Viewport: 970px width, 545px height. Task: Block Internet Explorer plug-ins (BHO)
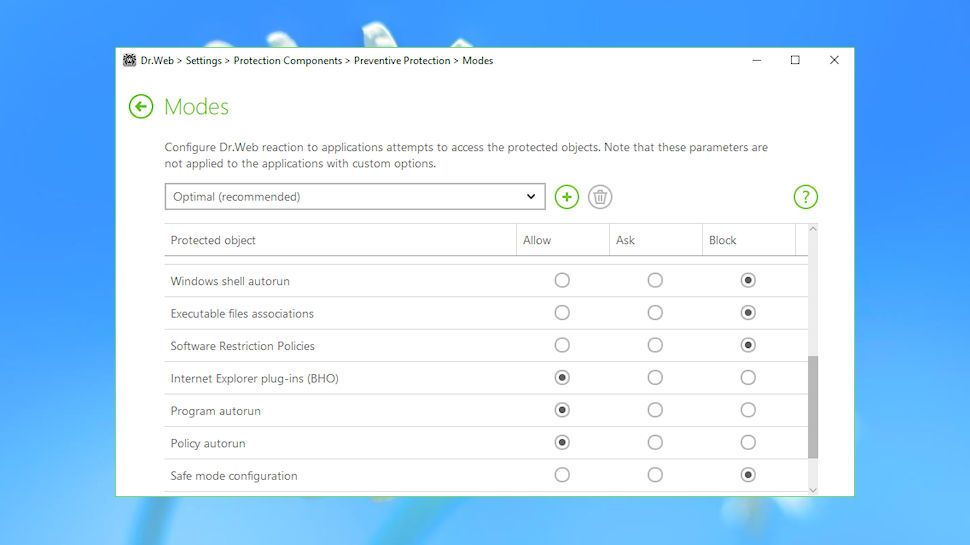748,377
